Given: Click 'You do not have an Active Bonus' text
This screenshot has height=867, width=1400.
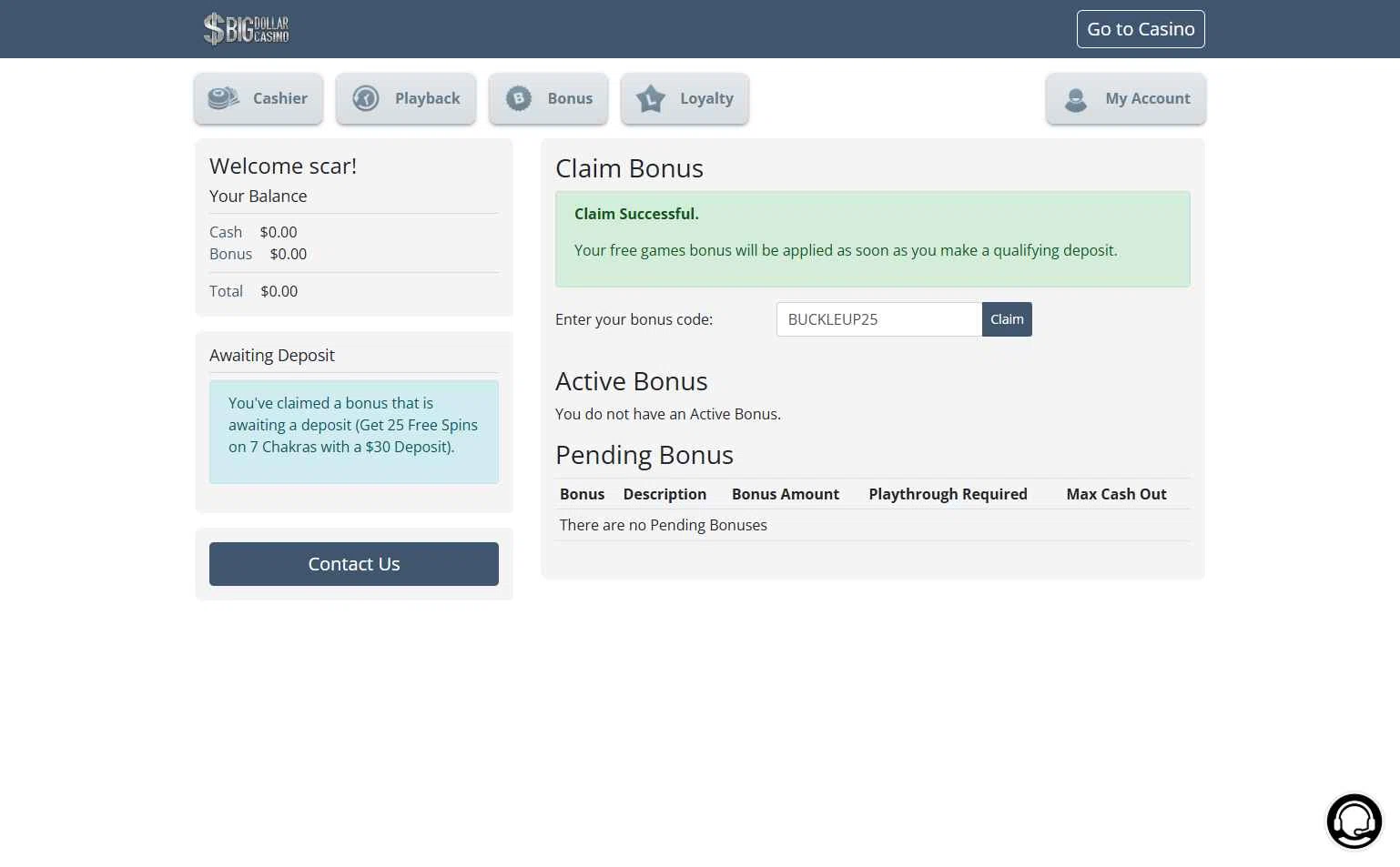Looking at the screenshot, I should point(668,414).
